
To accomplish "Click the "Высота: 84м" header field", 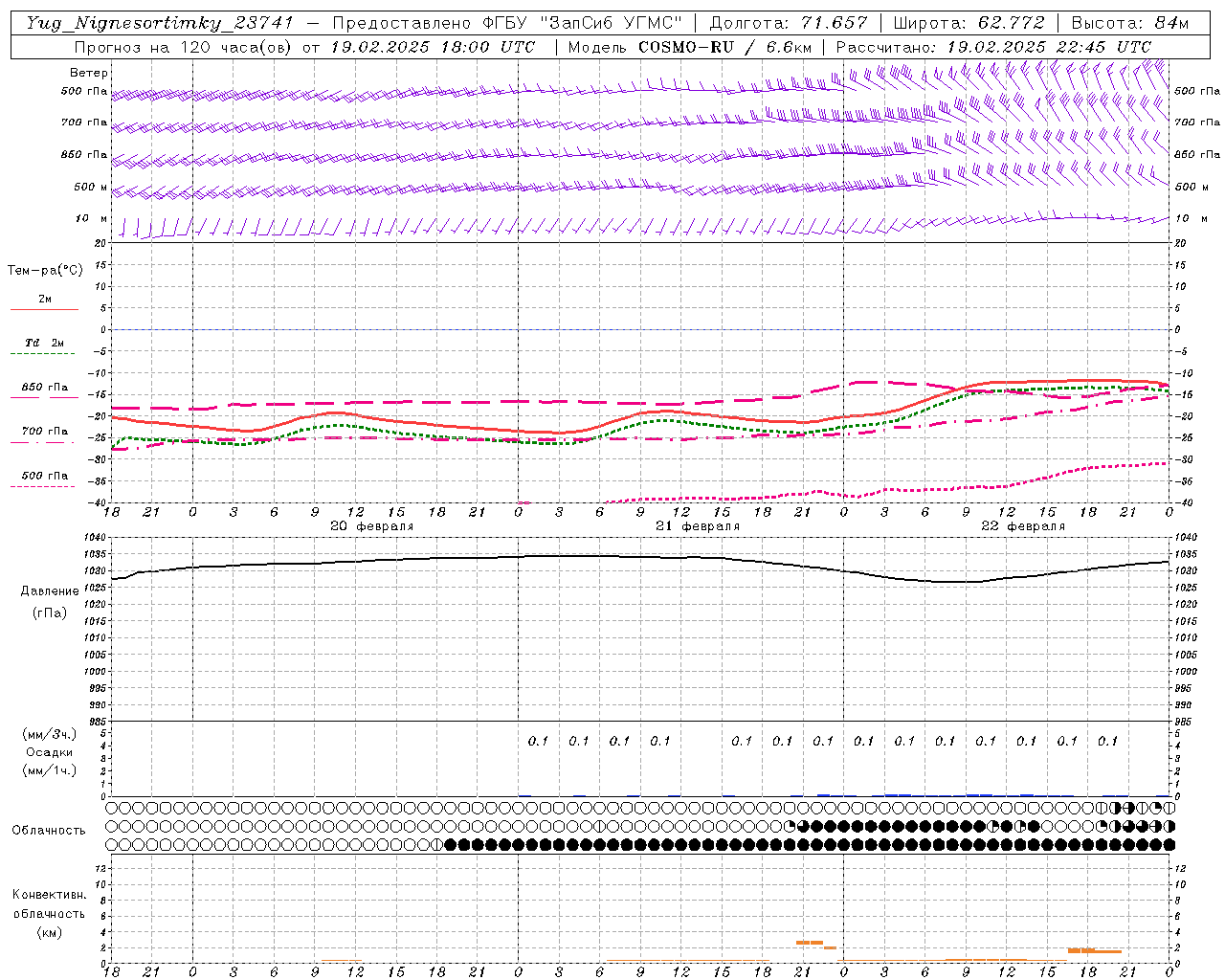I will tap(1129, 23).
